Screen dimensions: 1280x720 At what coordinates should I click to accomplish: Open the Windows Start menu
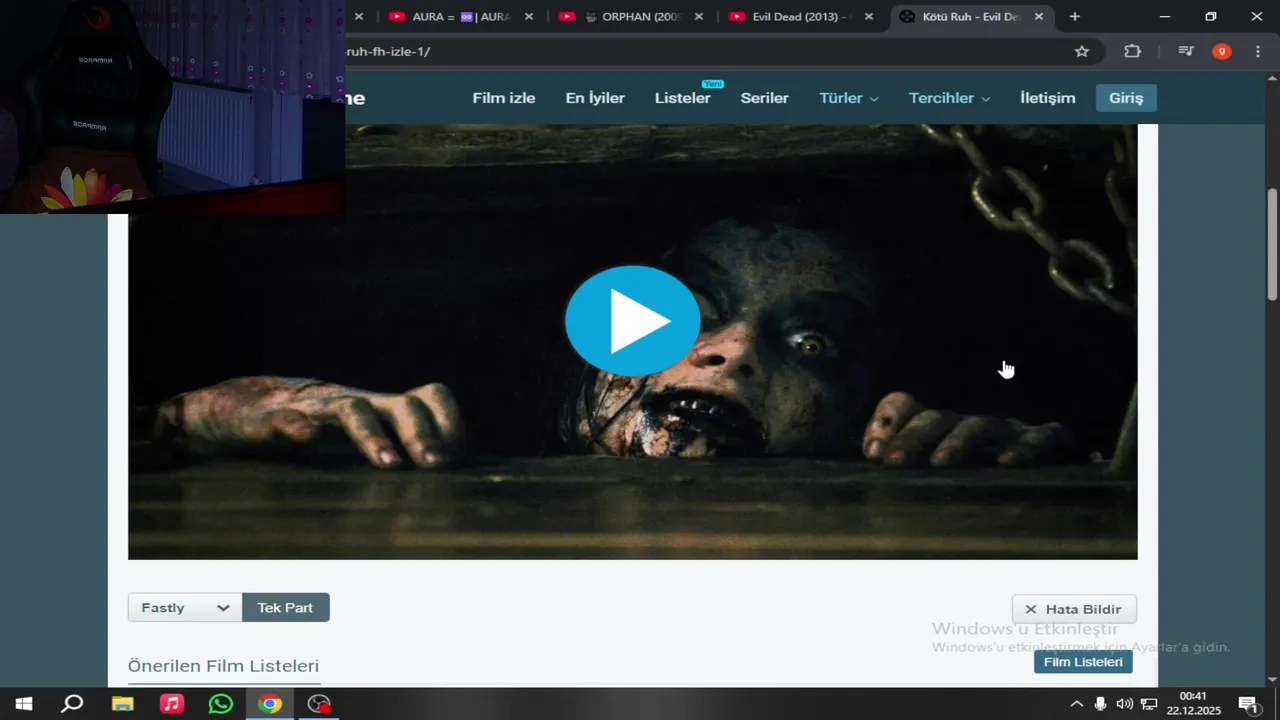24,704
